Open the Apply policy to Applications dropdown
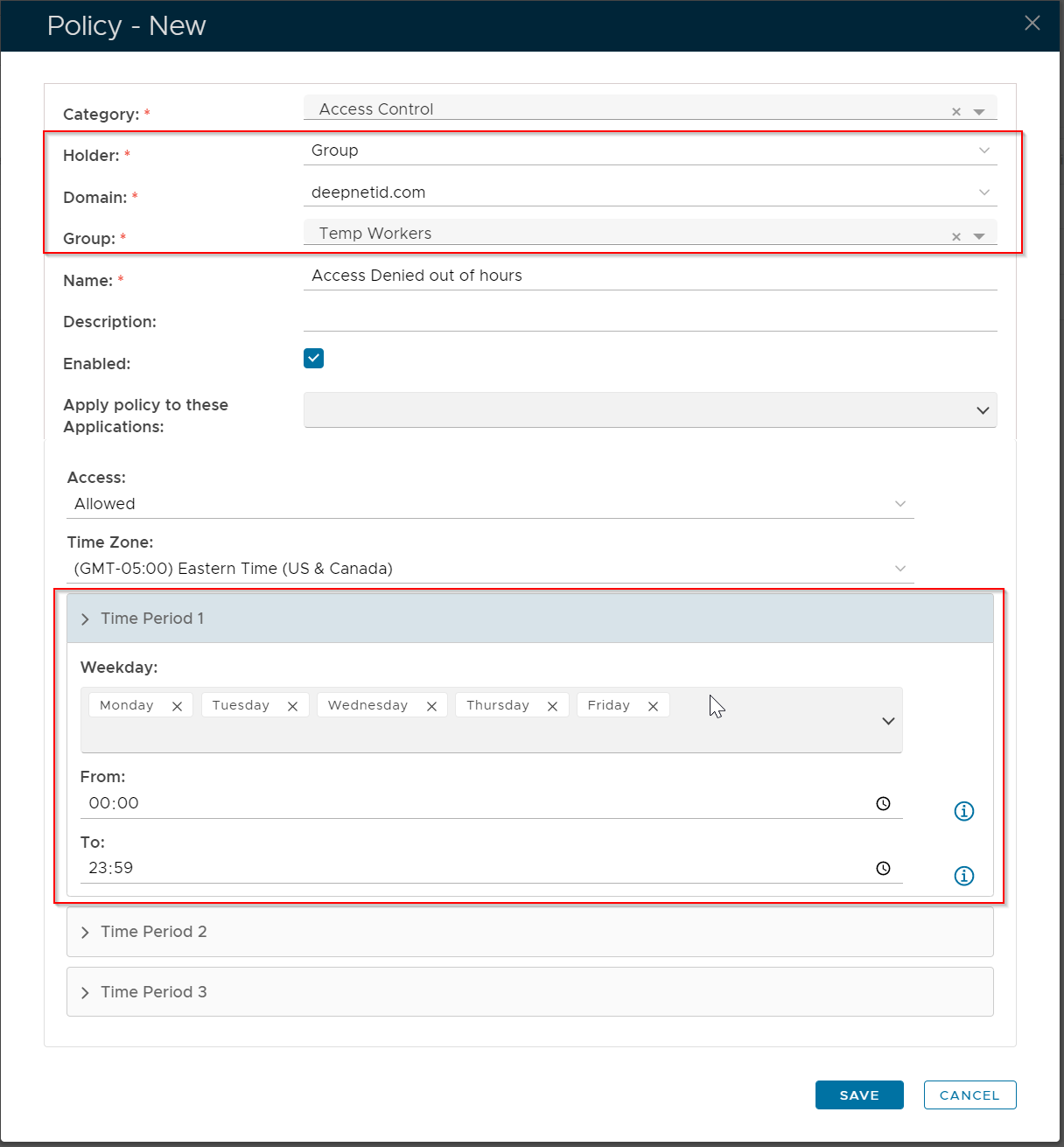 [x=649, y=410]
